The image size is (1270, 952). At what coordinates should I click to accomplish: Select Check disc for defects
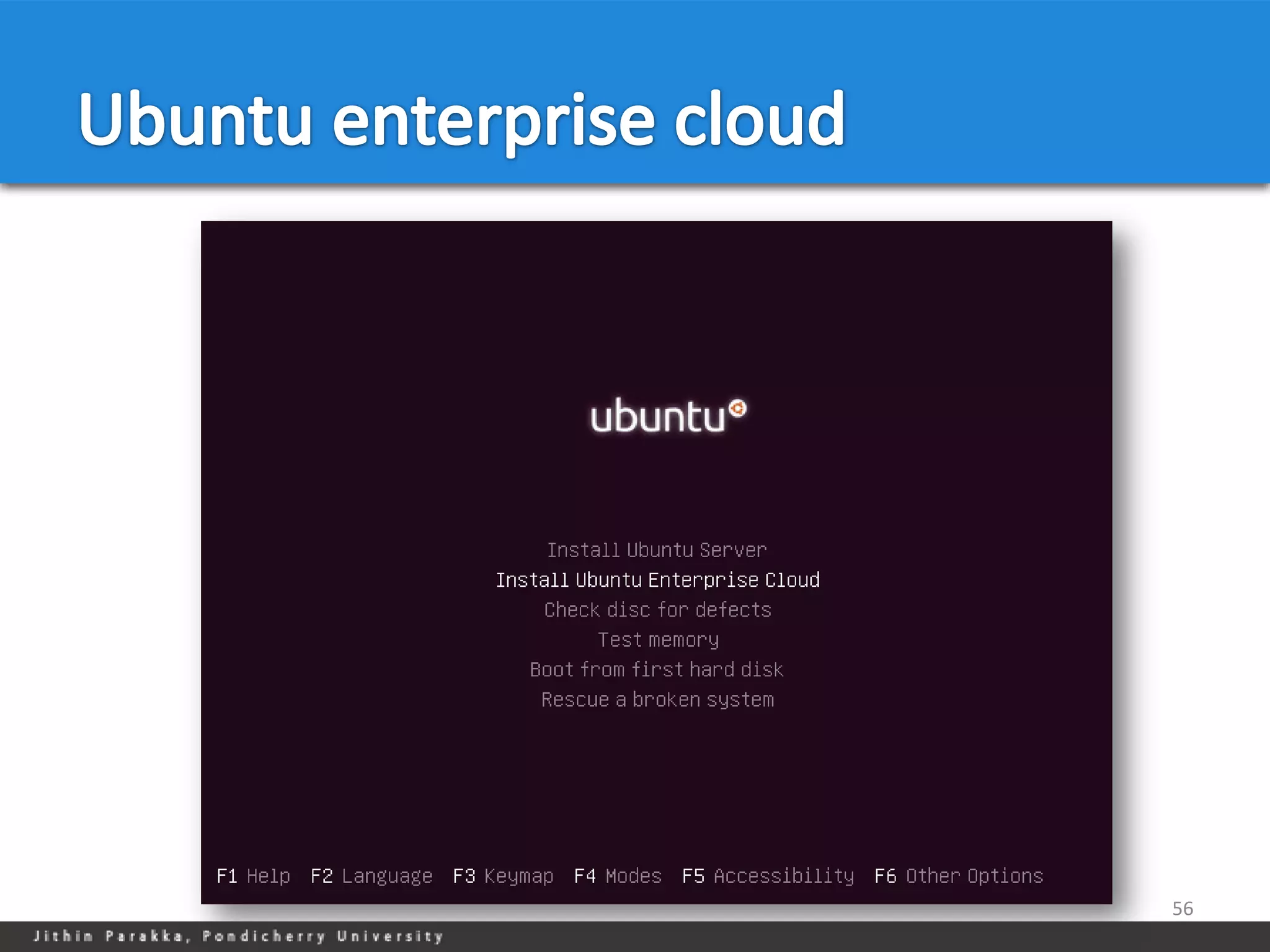point(657,610)
